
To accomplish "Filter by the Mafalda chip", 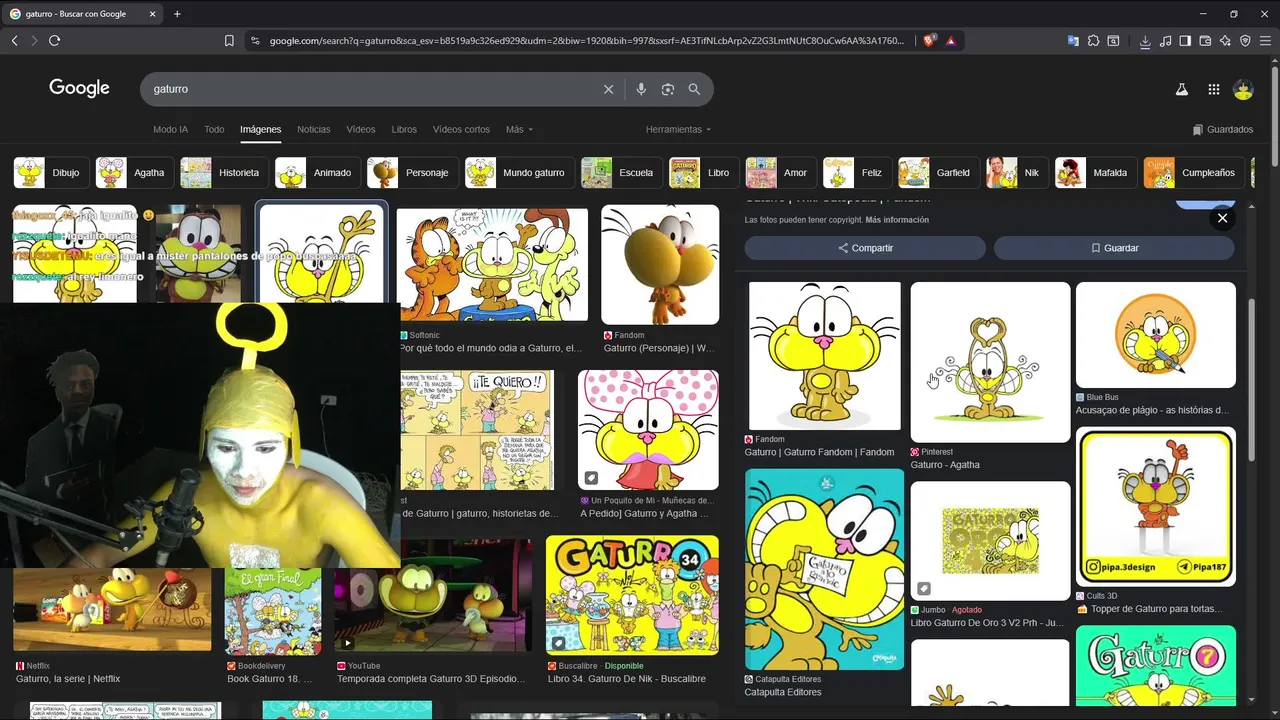I will tap(1096, 172).
